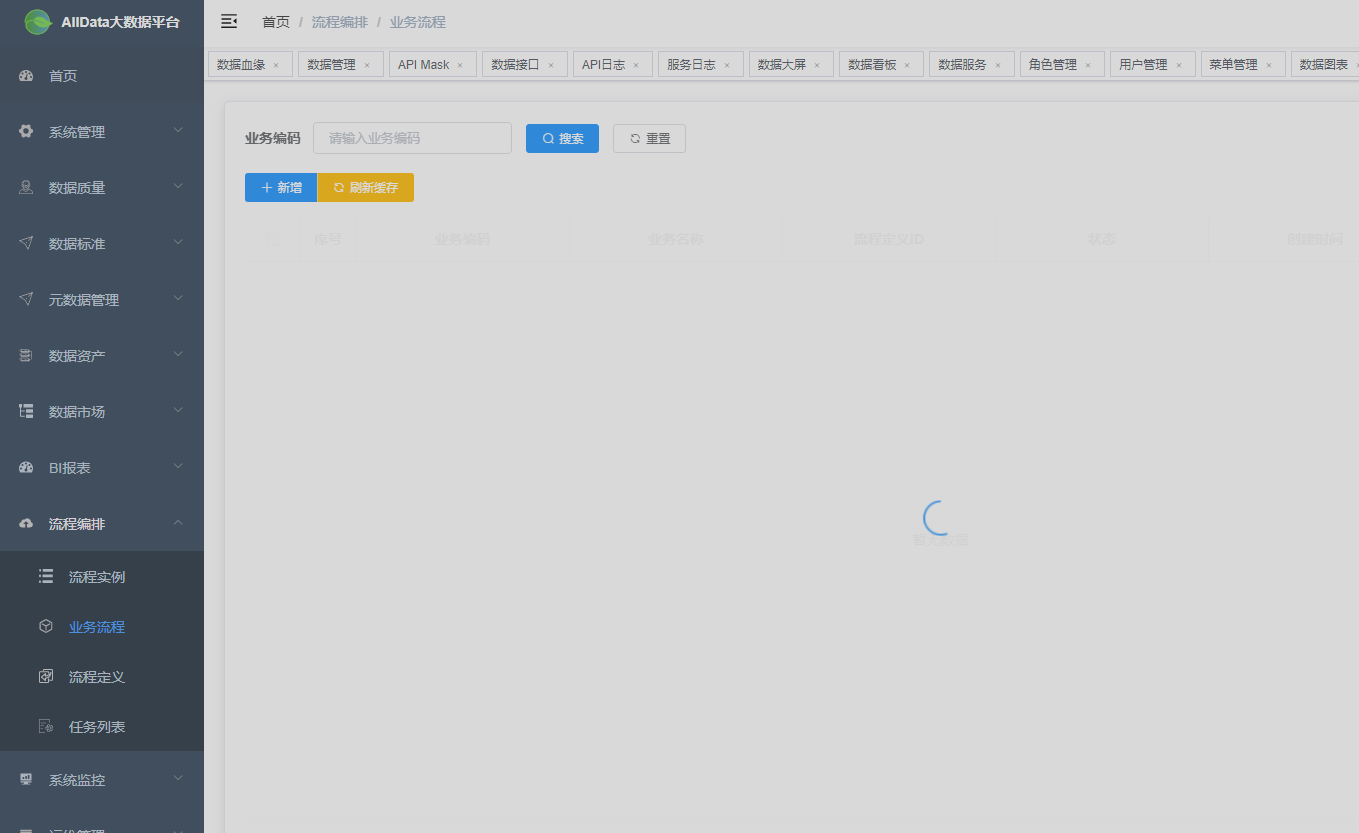
Task: Collapse the 流程编排 menu chevron
Action: [x=178, y=523]
